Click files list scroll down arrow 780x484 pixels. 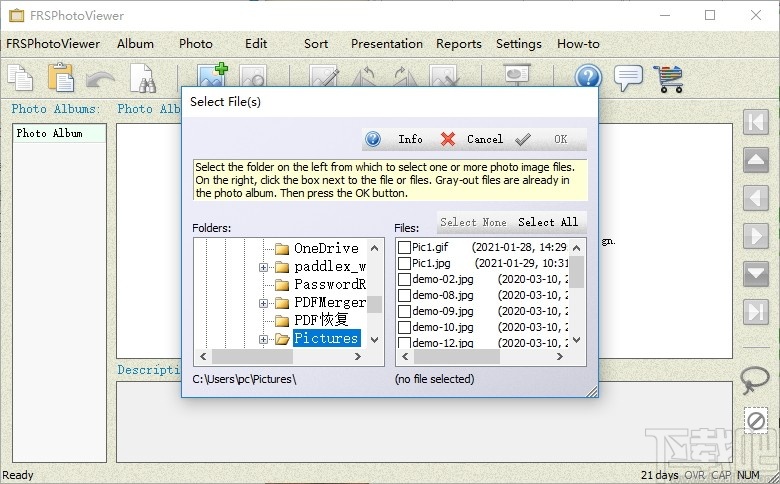pyautogui.click(x=577, y=340)
